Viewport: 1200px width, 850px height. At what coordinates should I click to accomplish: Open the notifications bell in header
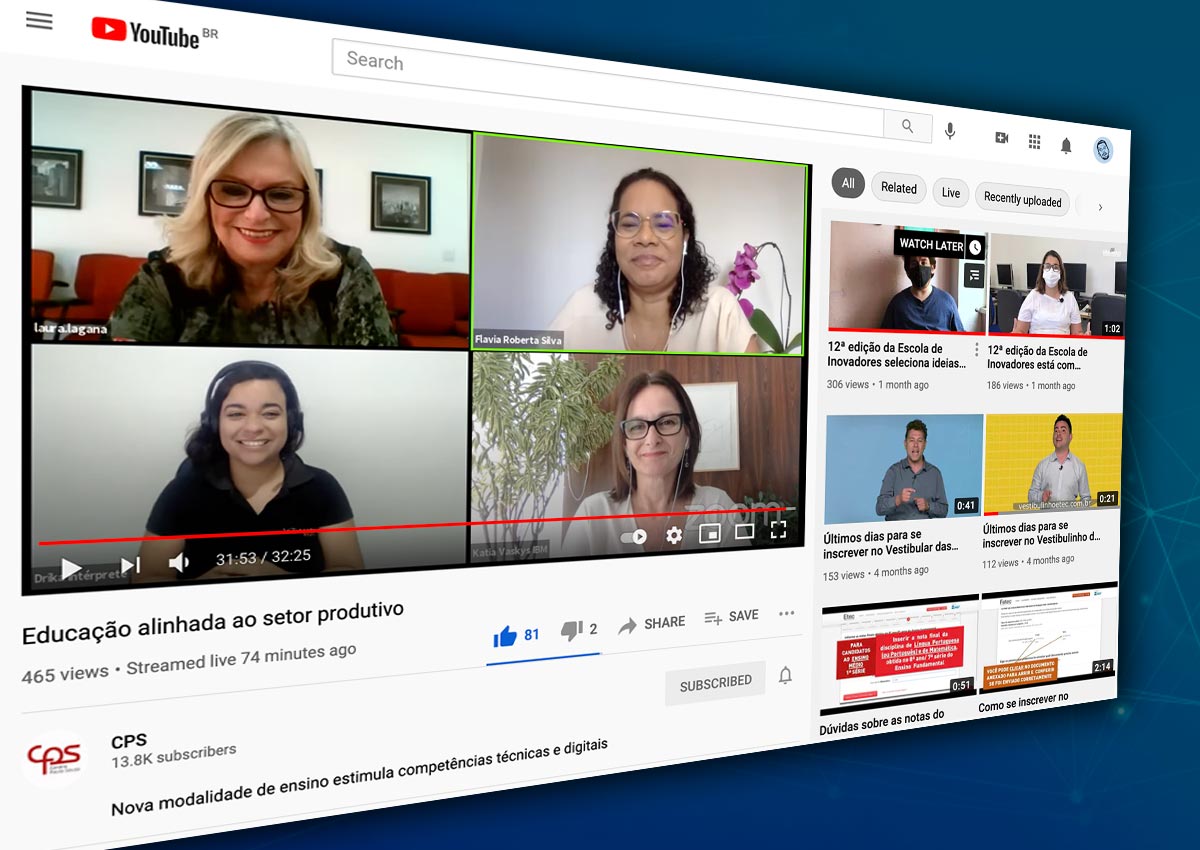pos(1066,146)
